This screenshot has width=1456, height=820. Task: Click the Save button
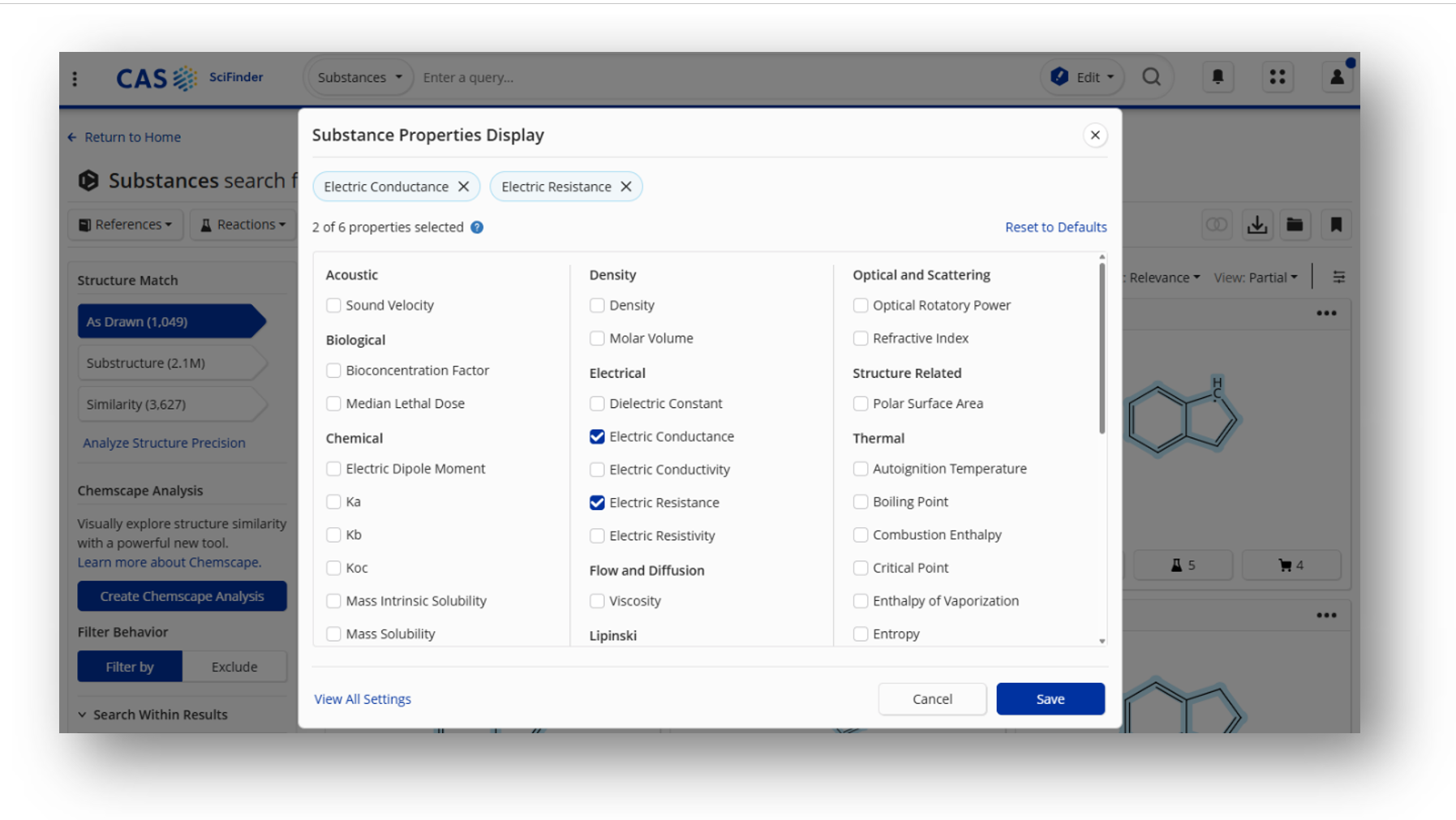[1050, 699]
